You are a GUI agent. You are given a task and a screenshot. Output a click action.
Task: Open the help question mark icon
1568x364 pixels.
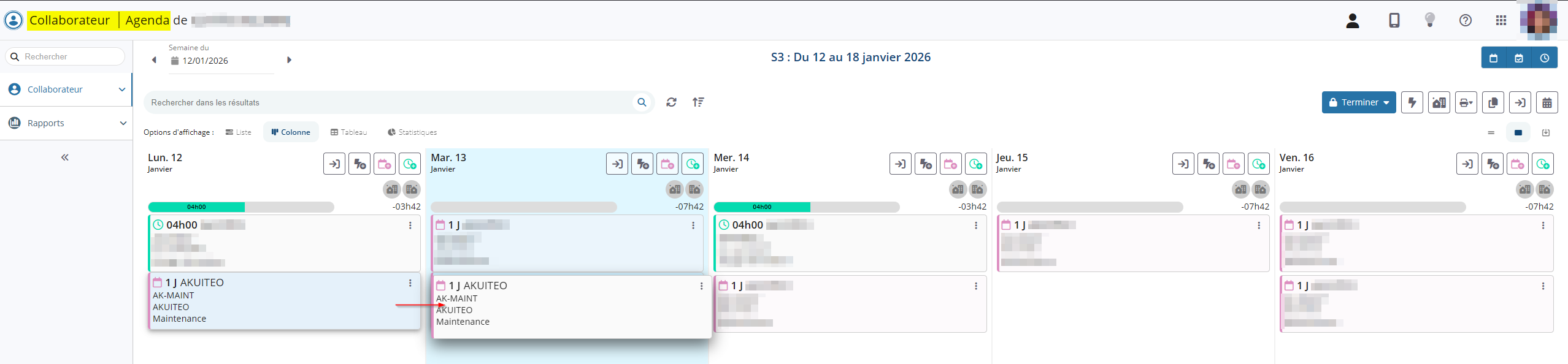(x=1465, y=20)
